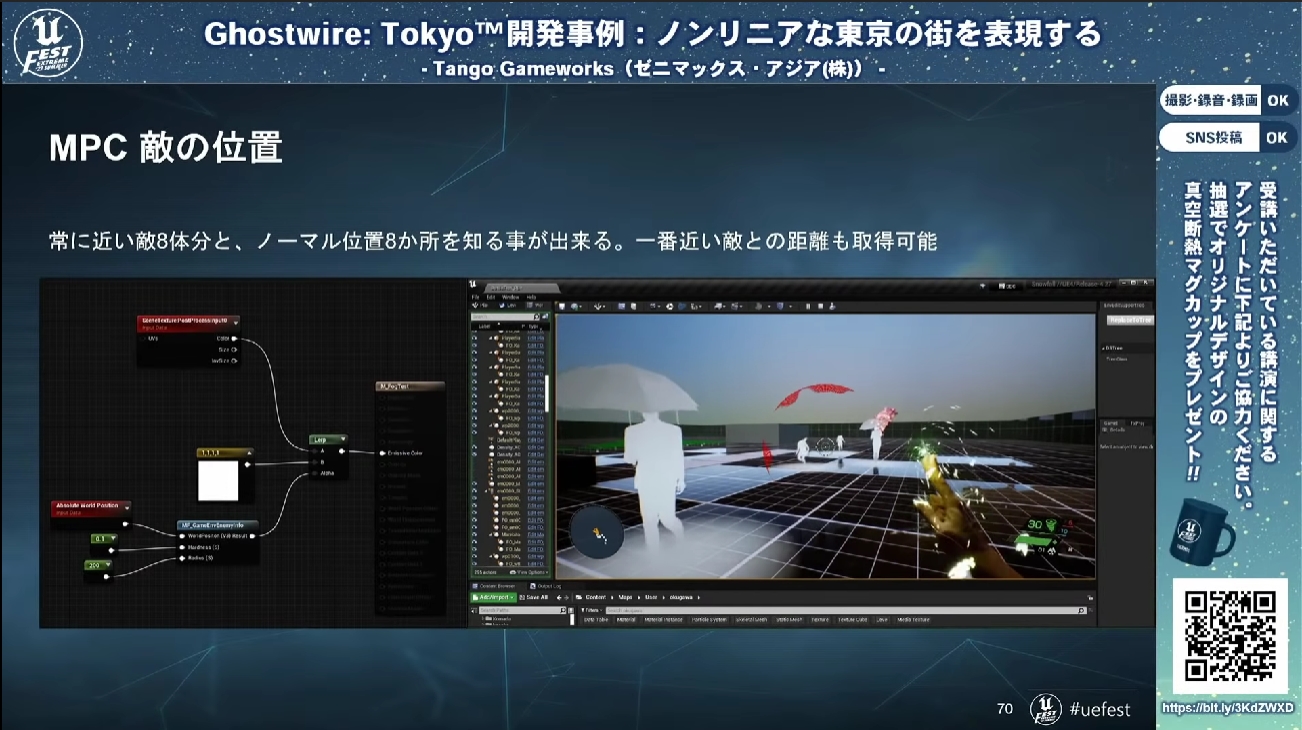The height and width of the screenshot is (730, 1302).
Task: Click the outliner search magnifier icon
Action: pos(537,317)
